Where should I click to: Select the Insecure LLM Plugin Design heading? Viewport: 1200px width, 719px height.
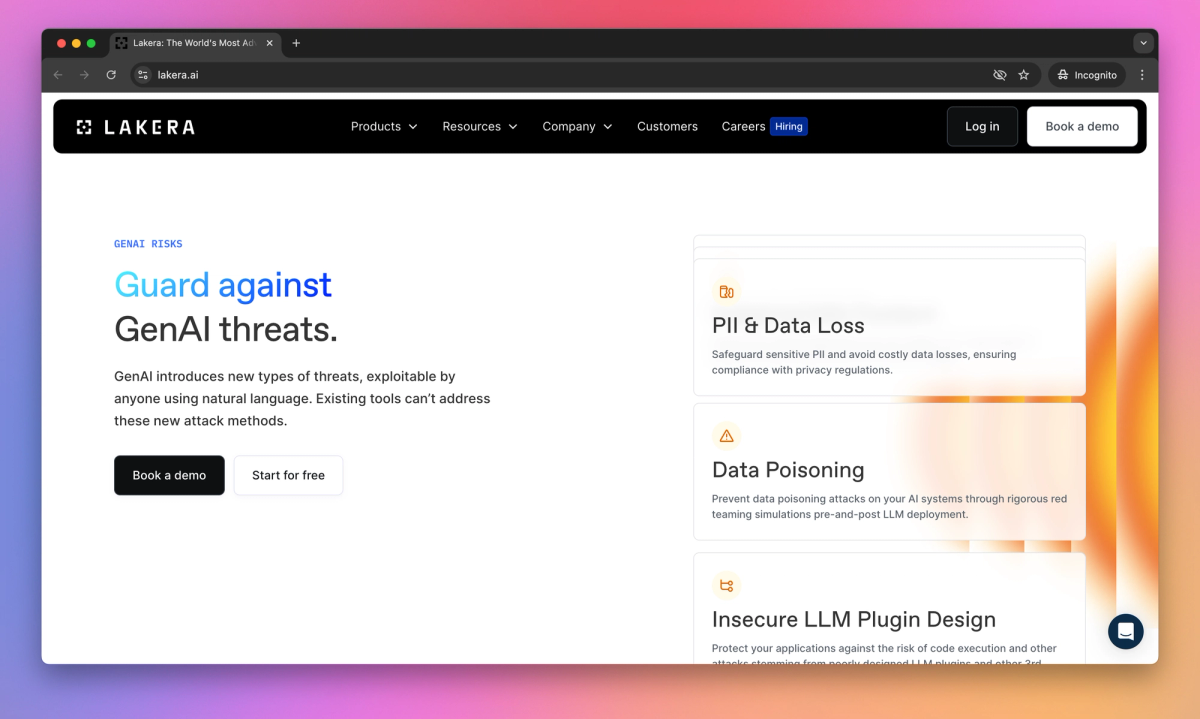pos(854,620)
